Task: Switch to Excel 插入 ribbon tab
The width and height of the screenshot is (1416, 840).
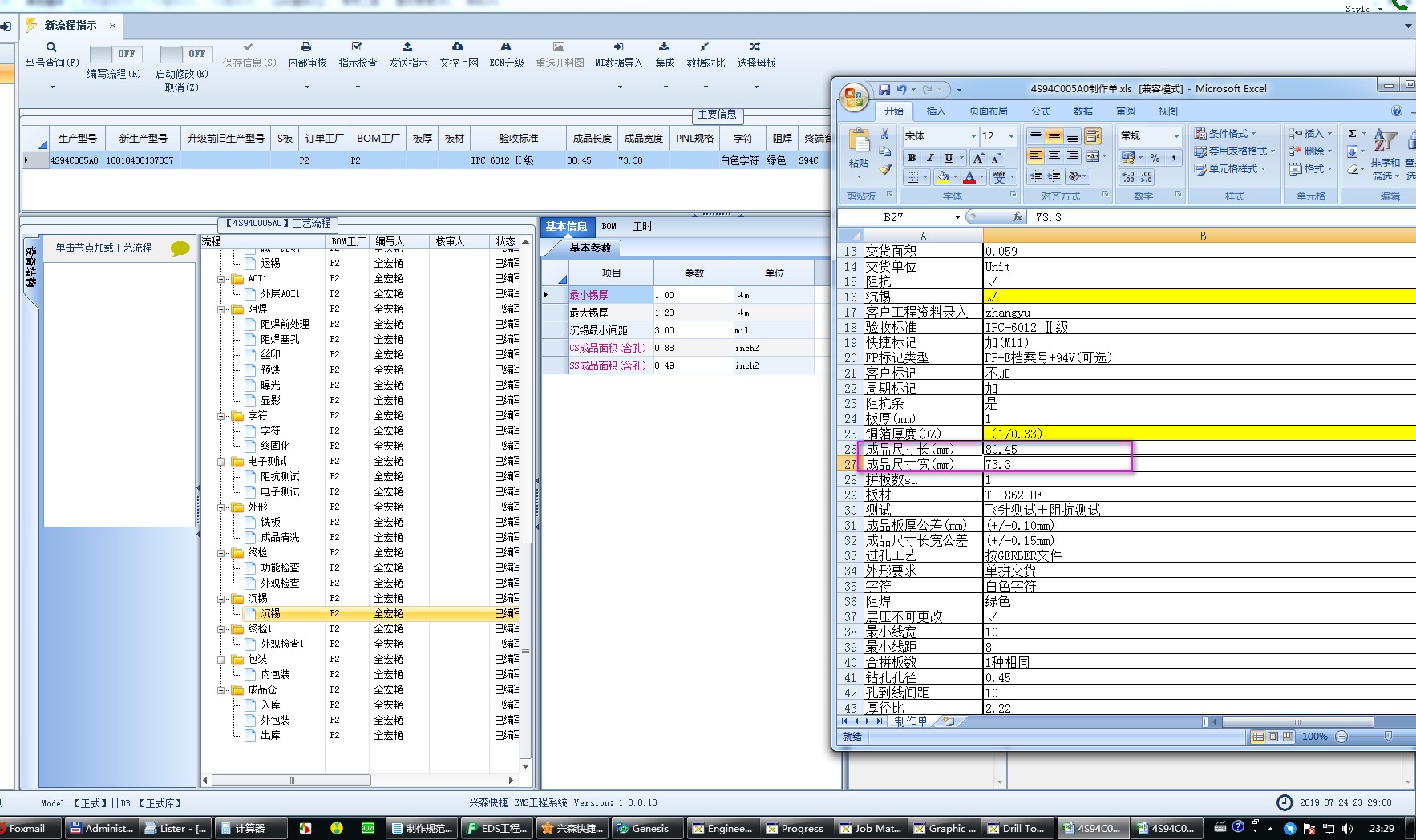Action: pyautogui.click(x=936, y=111)
